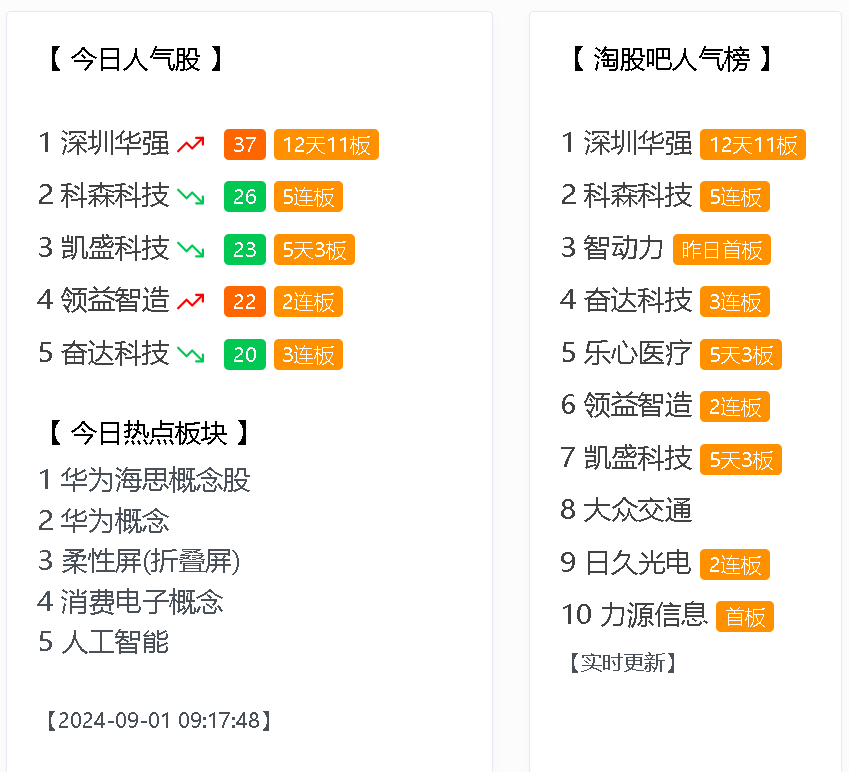Click the 昨日首板 tag next to 智动力
This screenshot has width=849, height=772.
pyautogui.click(x=722, y=250)
